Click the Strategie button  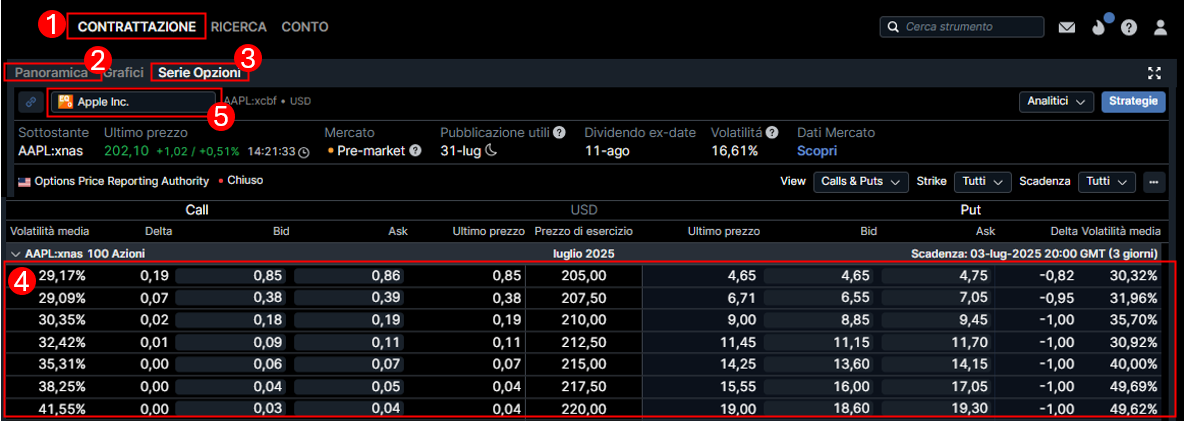click(1133, 101)
